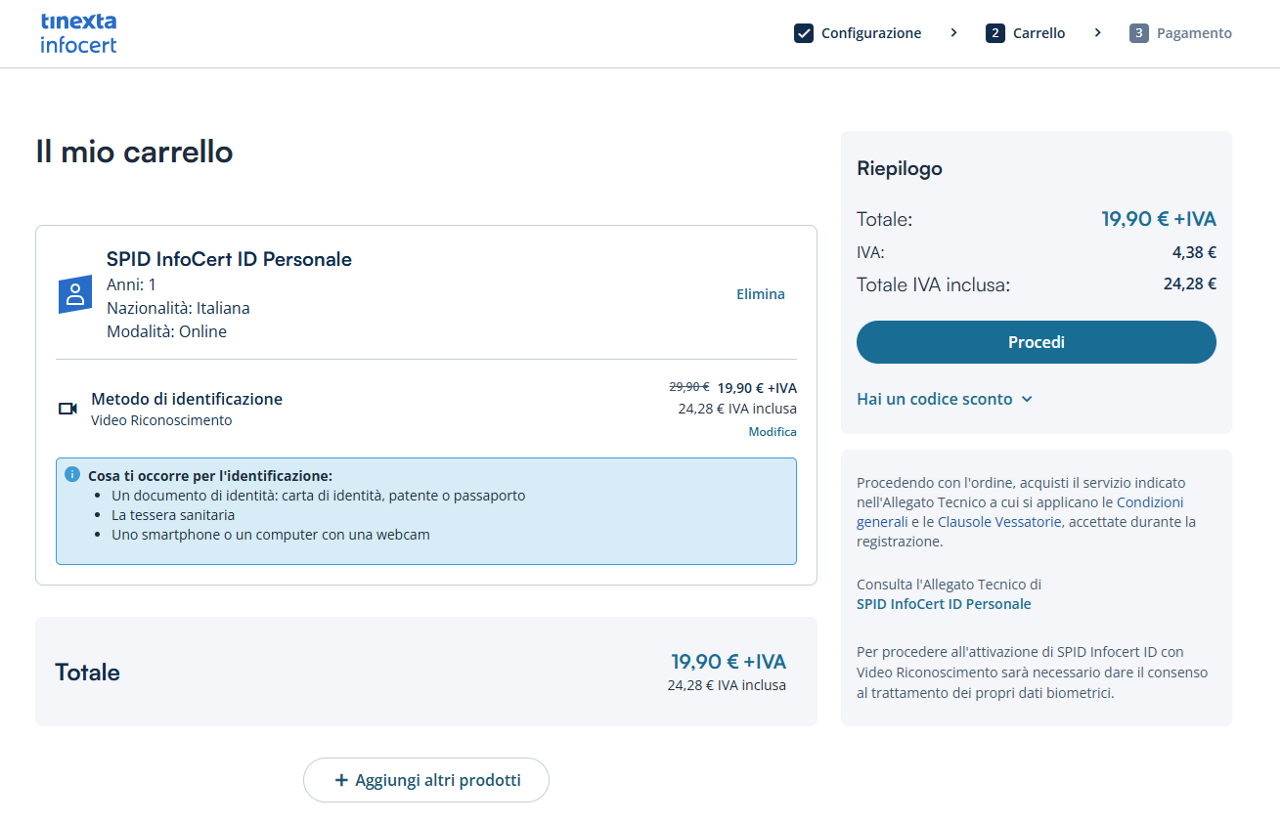Click the video camera identification icon

[x=68, y=408]
